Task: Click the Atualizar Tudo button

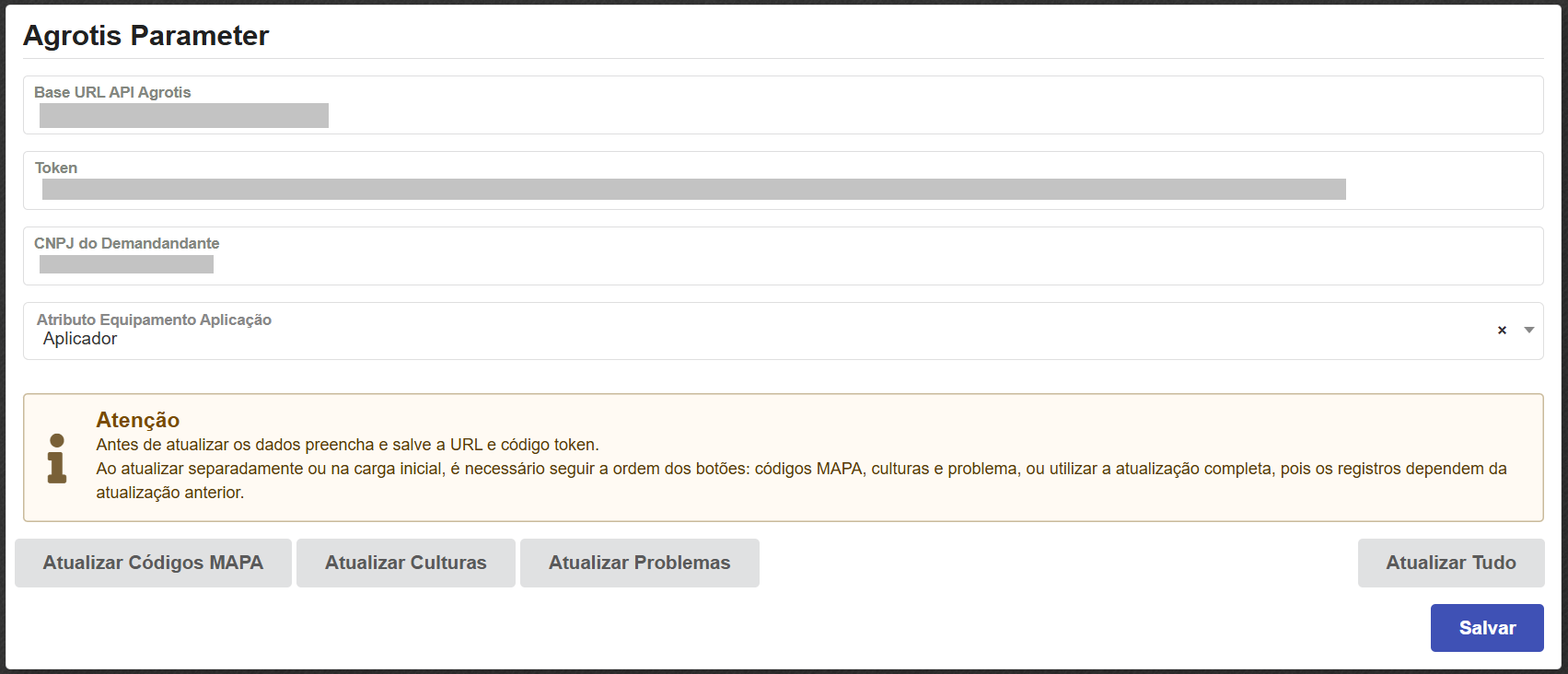Action: coord(1451,563)
